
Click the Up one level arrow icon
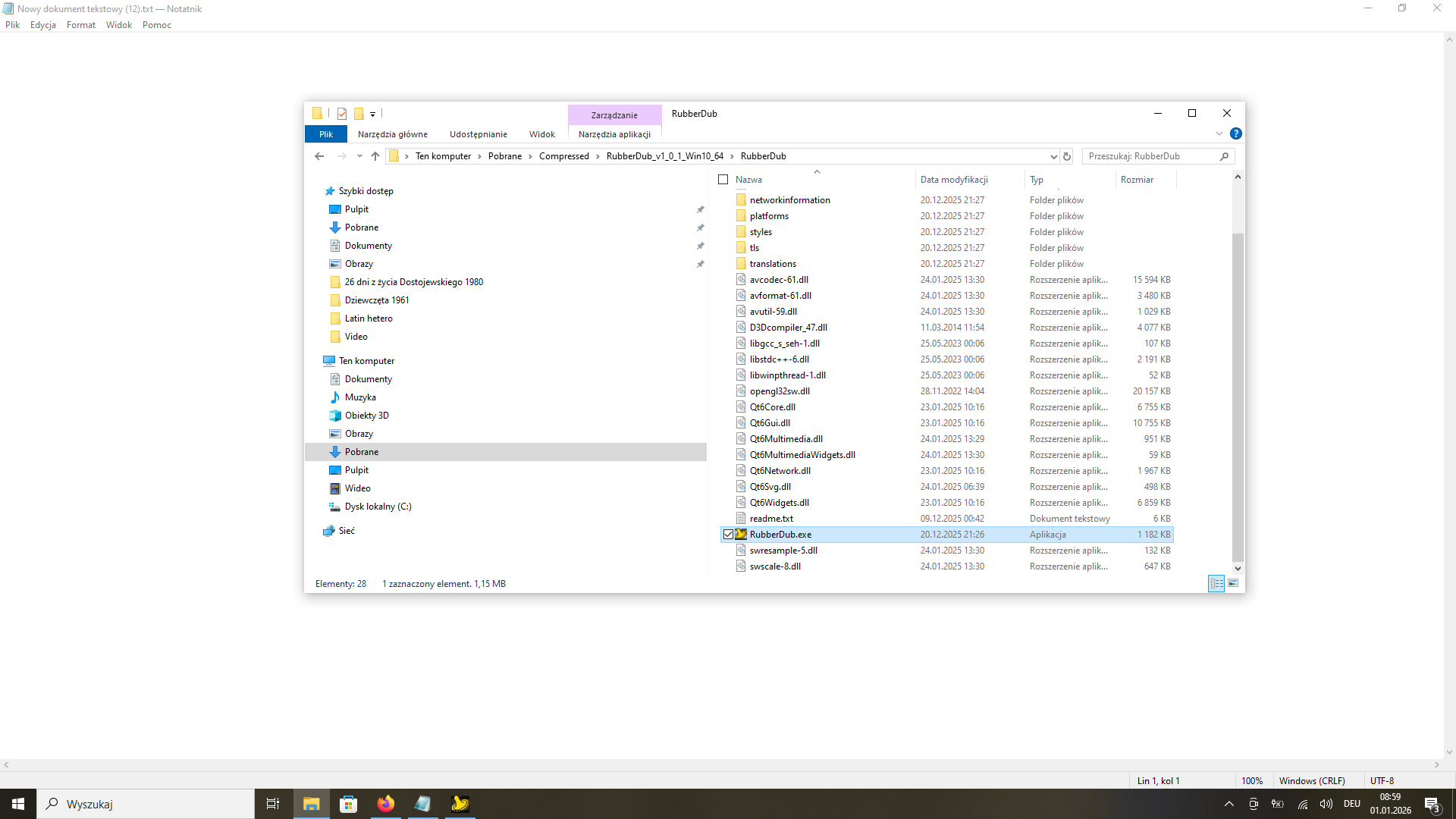(375, 156)
